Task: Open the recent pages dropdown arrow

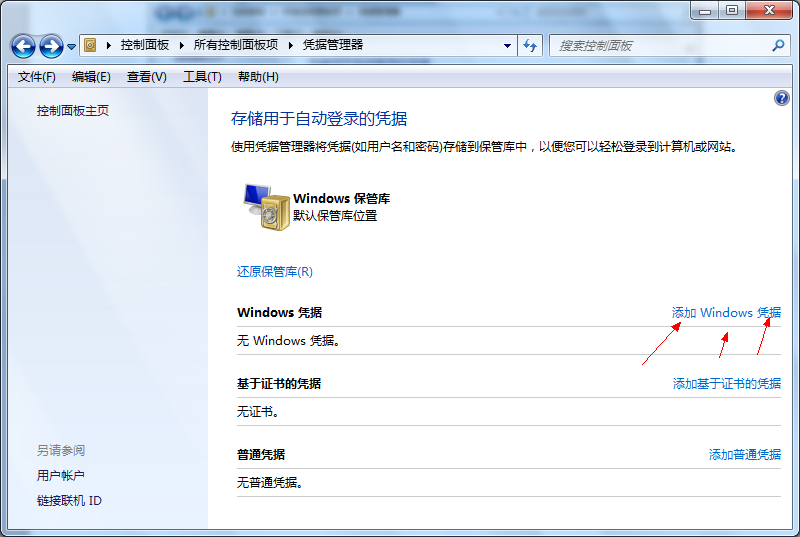Action: (72, 46)
